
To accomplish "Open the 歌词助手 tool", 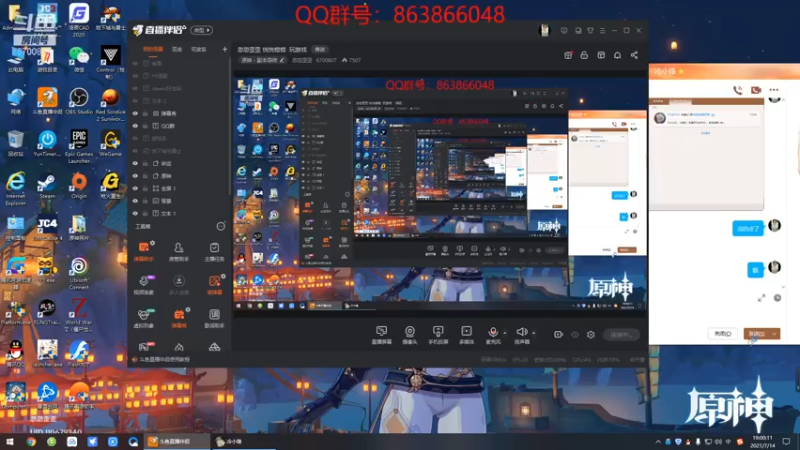I will [x=214, y=317].
